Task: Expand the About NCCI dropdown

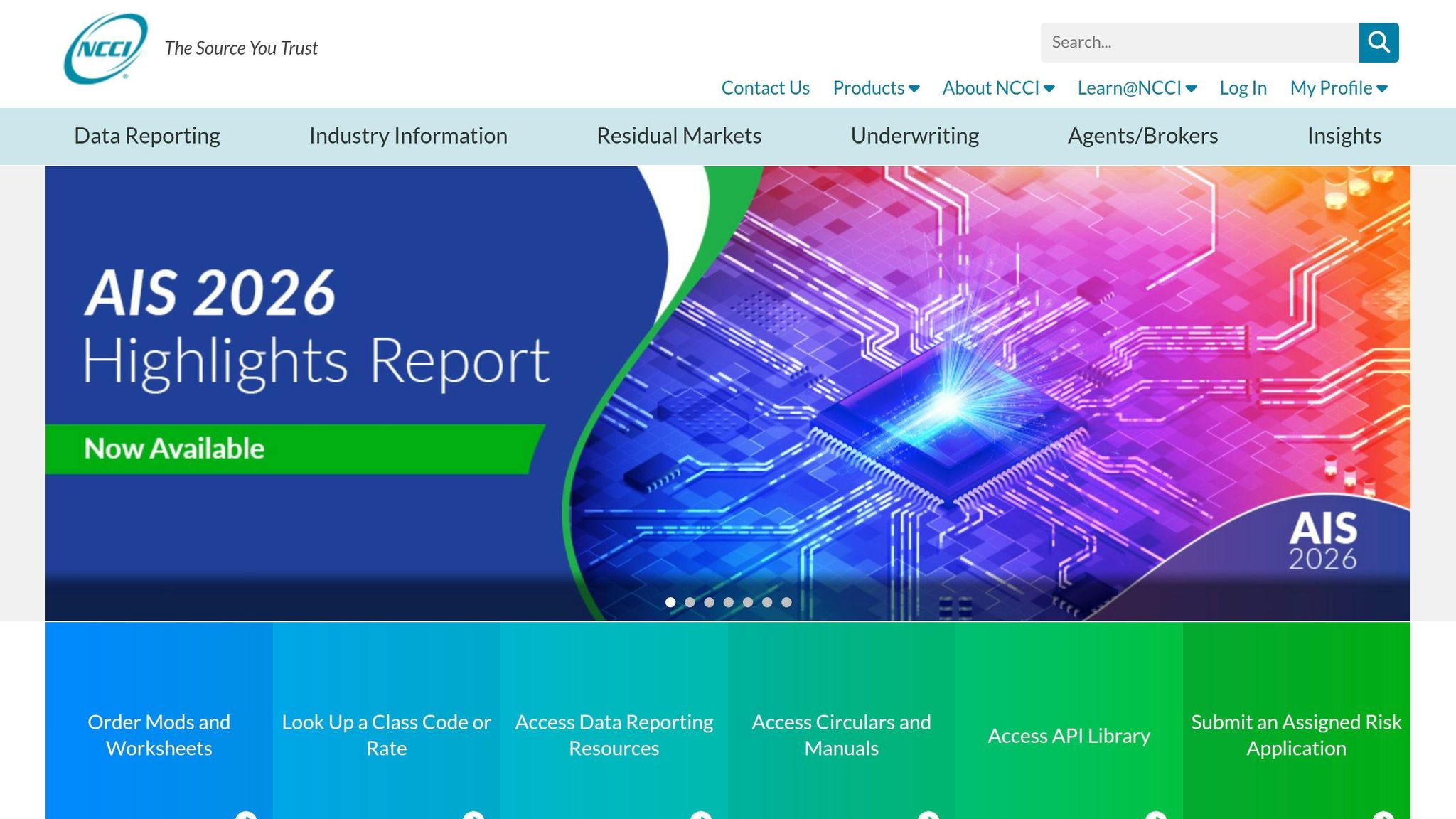Action: click(x=998, y=88)
